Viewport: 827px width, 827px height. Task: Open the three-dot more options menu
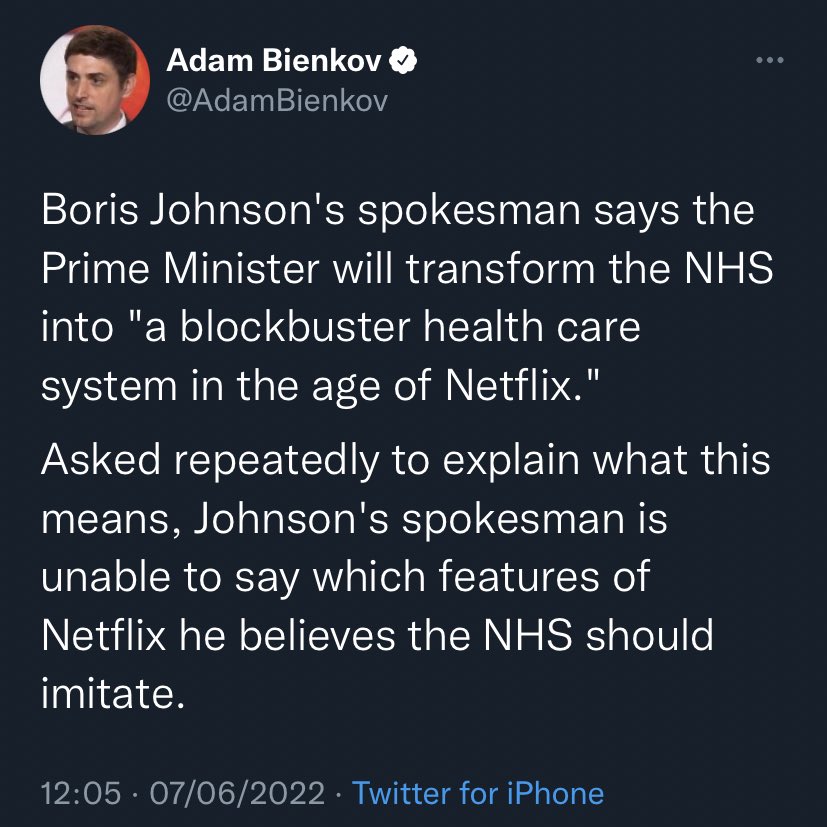pos(769,61)
